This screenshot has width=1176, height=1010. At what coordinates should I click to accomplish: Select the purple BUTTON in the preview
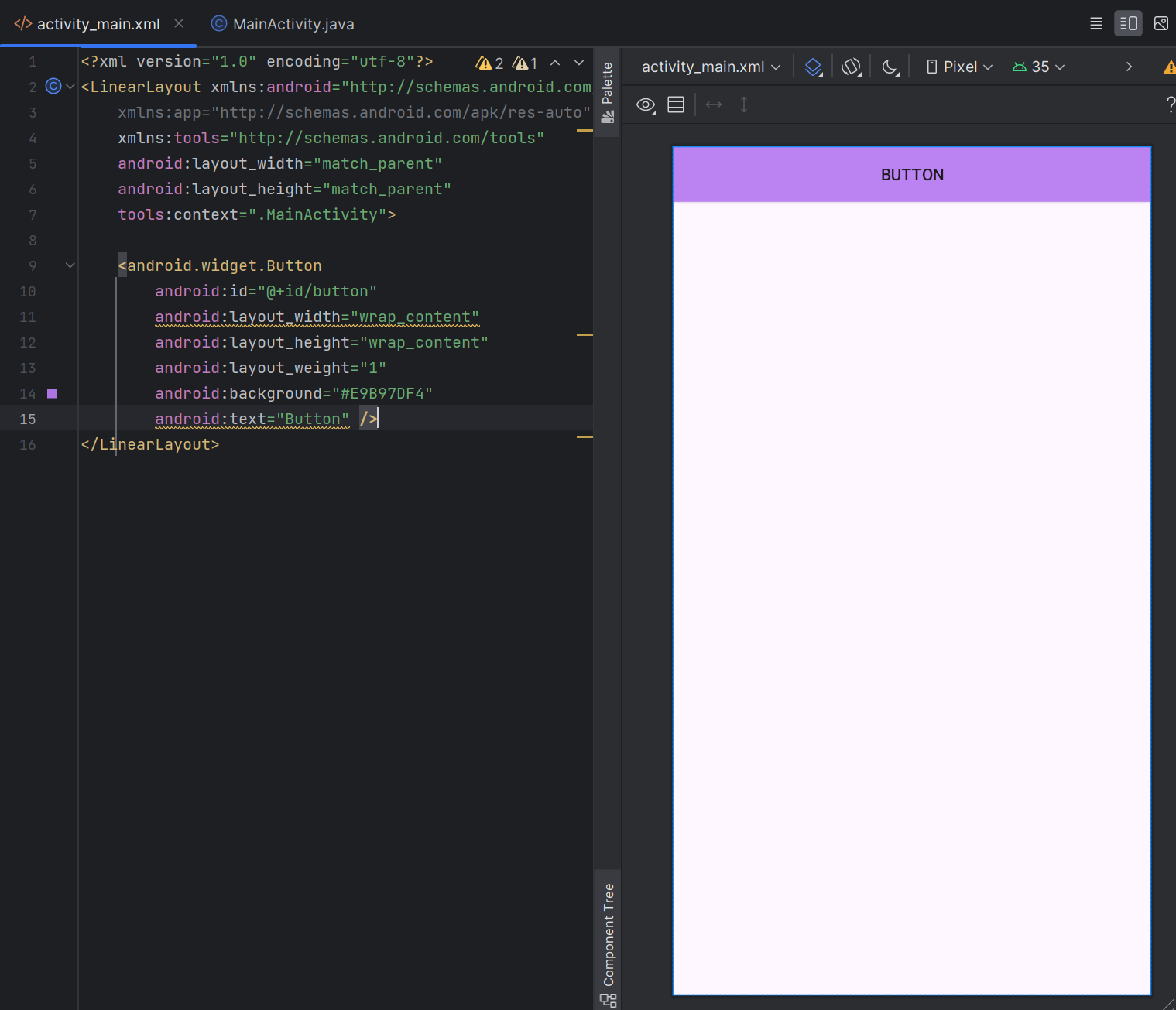click(912, 175)
